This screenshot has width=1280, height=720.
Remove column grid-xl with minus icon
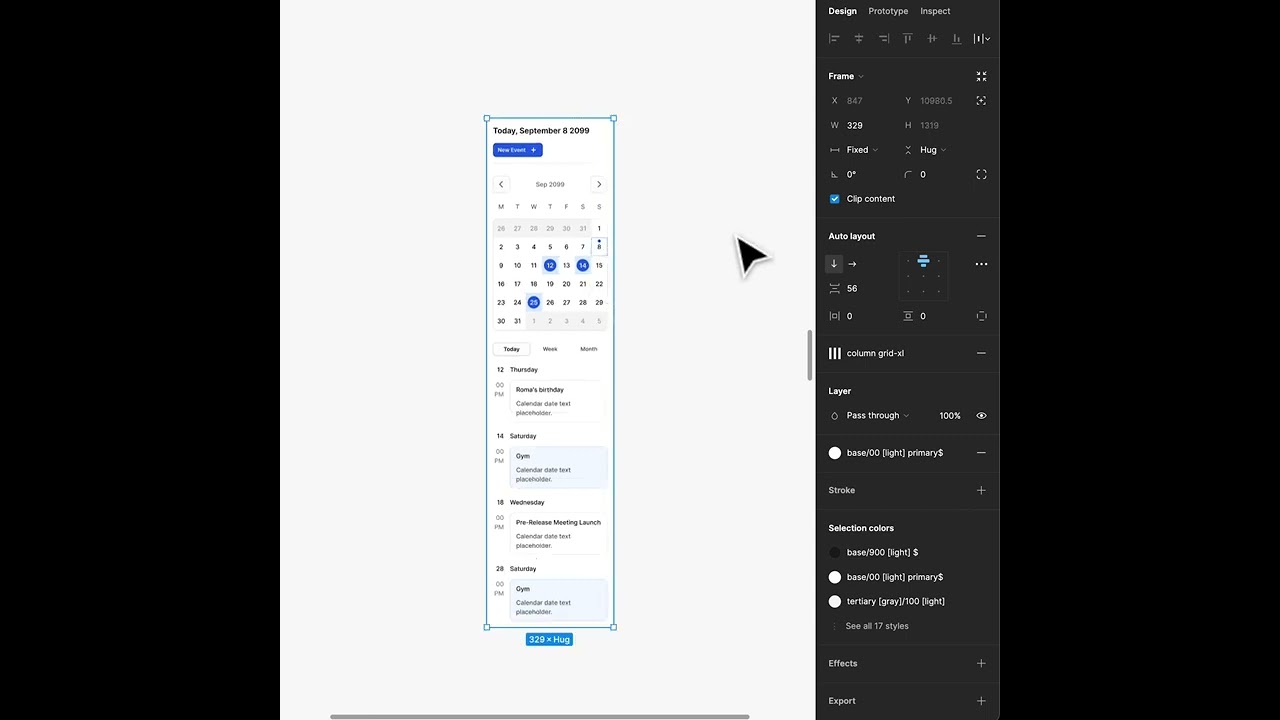[x=981, y=353]
